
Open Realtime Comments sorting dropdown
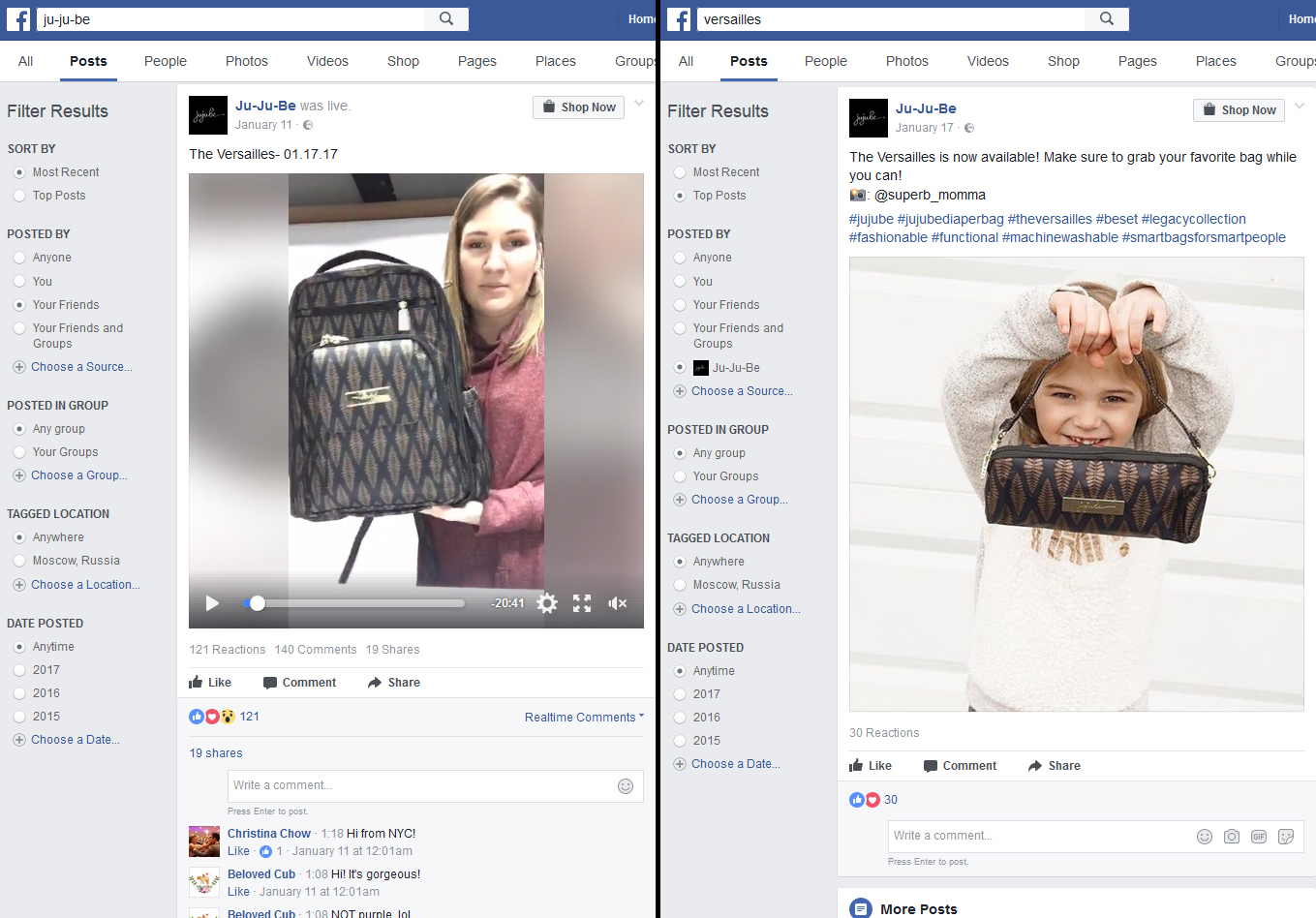(584, 718)
